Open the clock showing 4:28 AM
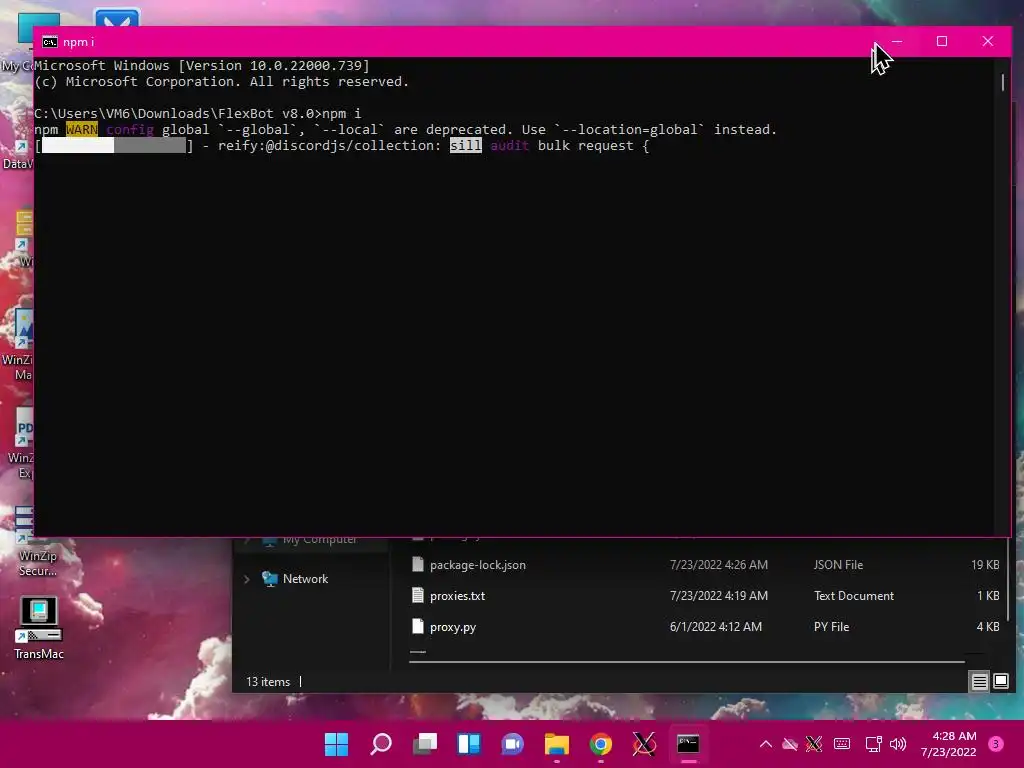Image resolution: width=1024 pixels, height=768 pixels. tap(948, 744)
